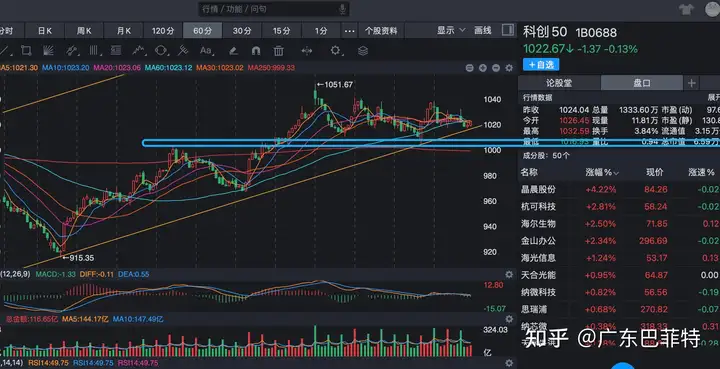Toggle the side panel layout icon
This screenshot has width=720, height=369.
(508, 30)
